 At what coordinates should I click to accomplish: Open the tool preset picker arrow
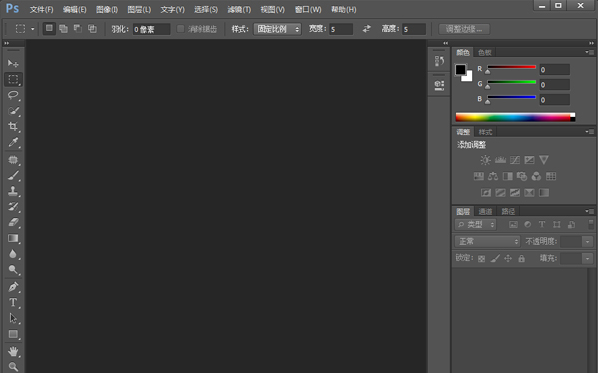32,29
